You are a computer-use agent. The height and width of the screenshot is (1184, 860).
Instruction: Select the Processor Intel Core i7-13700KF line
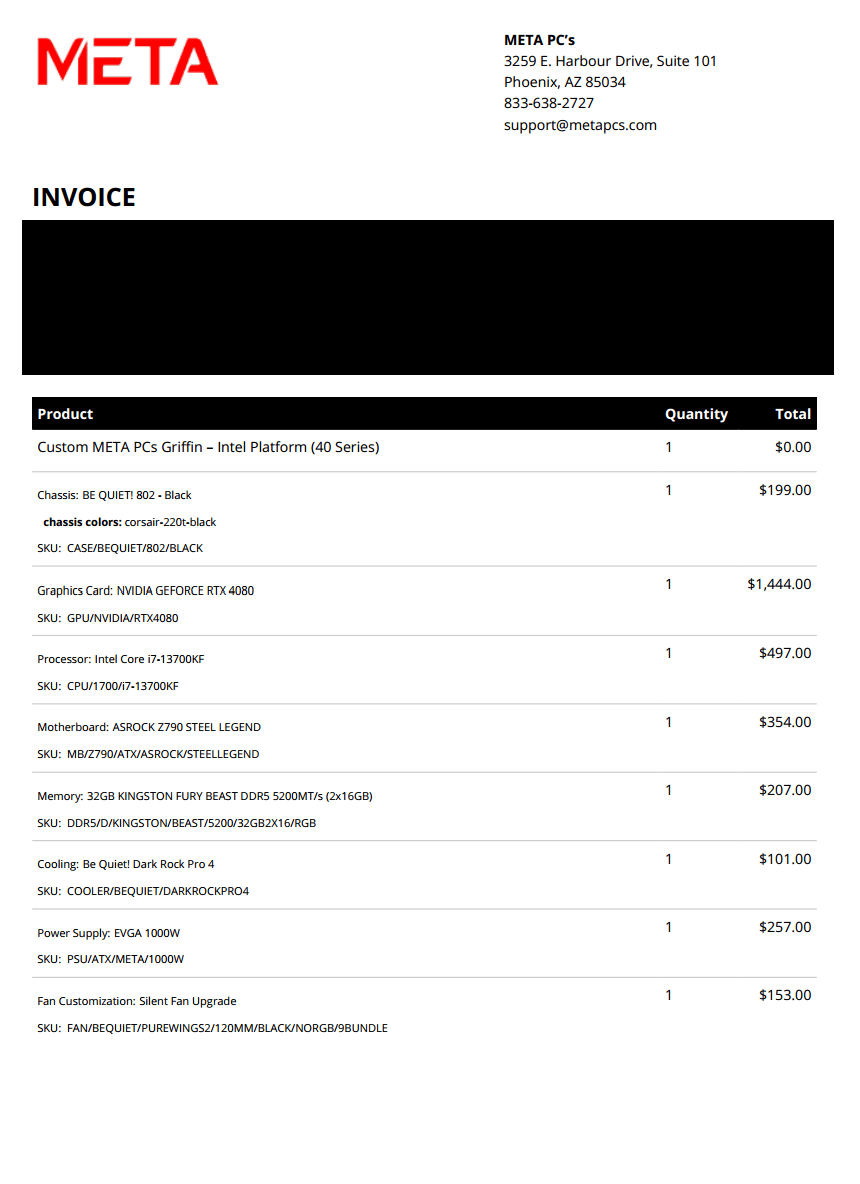pyautogui.click(x=121, y=659)
